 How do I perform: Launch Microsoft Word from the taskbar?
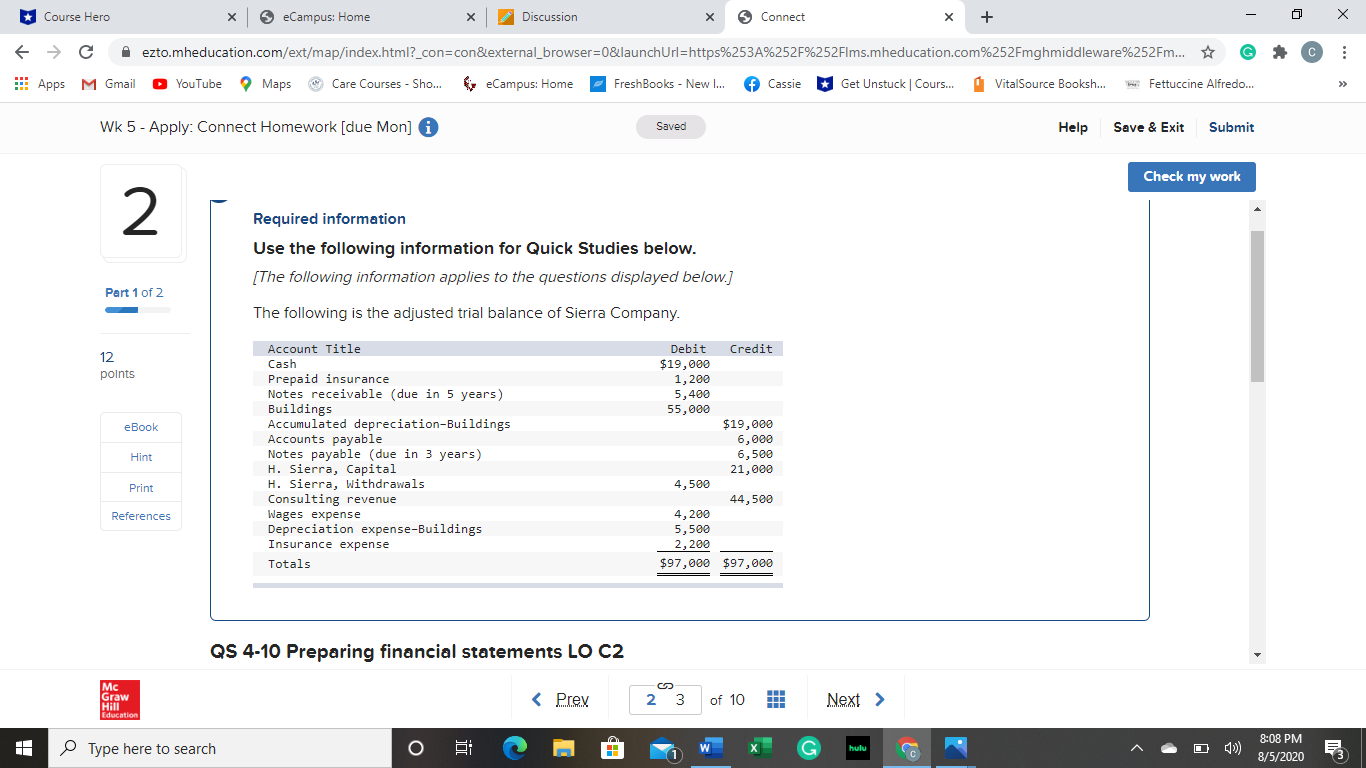(712, 747)
